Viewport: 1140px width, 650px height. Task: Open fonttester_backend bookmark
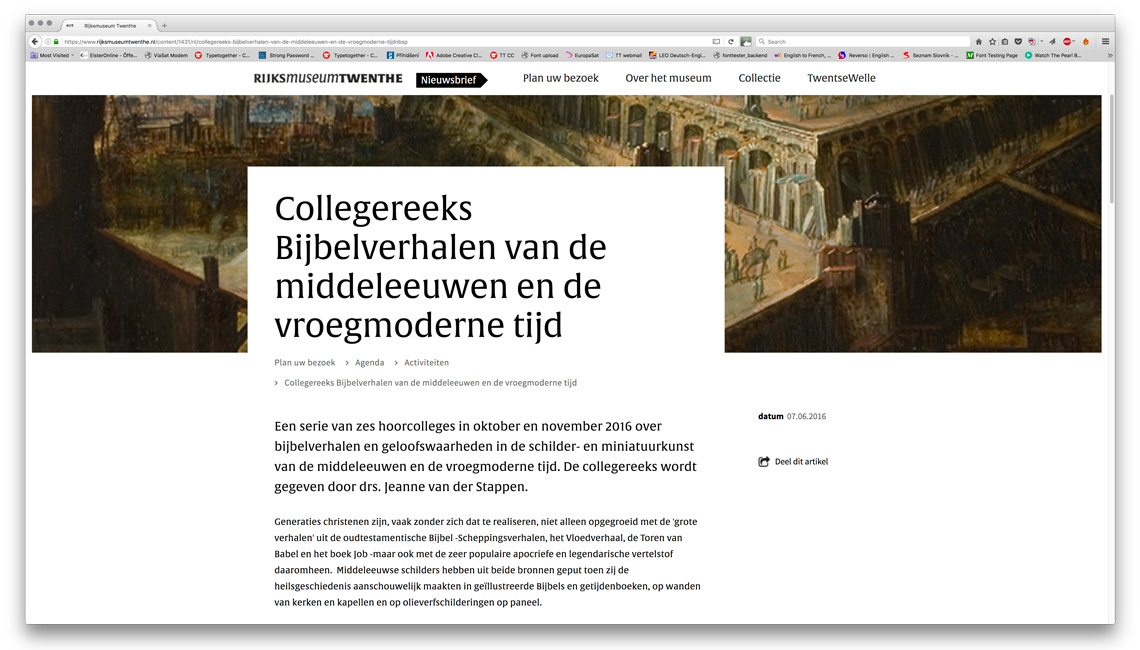pos(740,55)
